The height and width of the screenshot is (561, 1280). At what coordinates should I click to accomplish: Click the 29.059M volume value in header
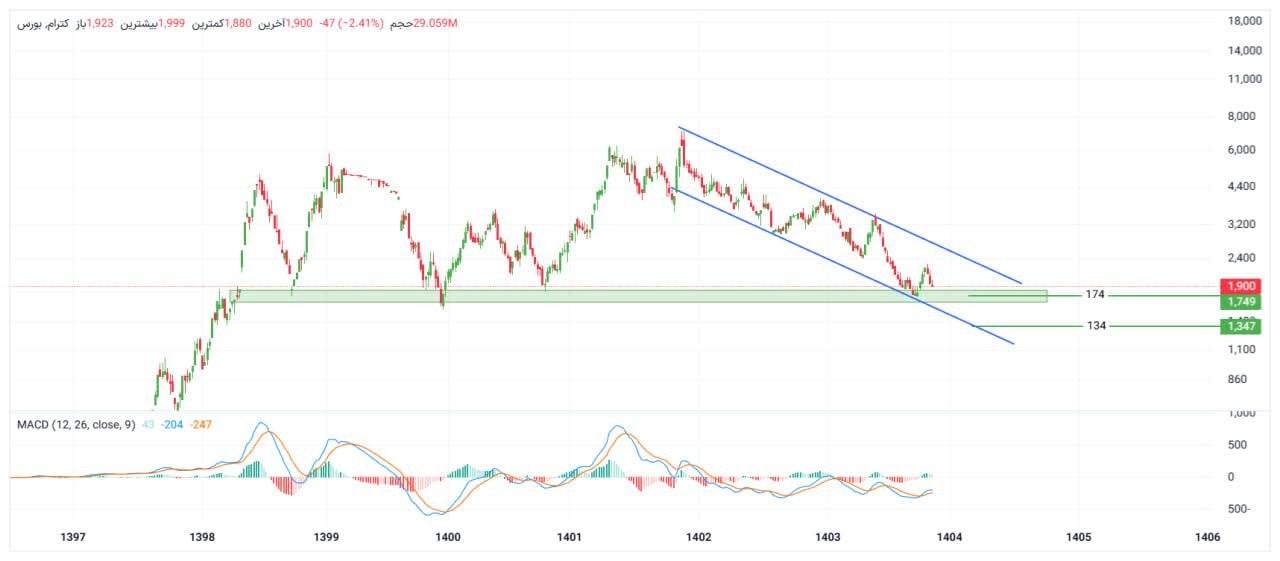435,22
